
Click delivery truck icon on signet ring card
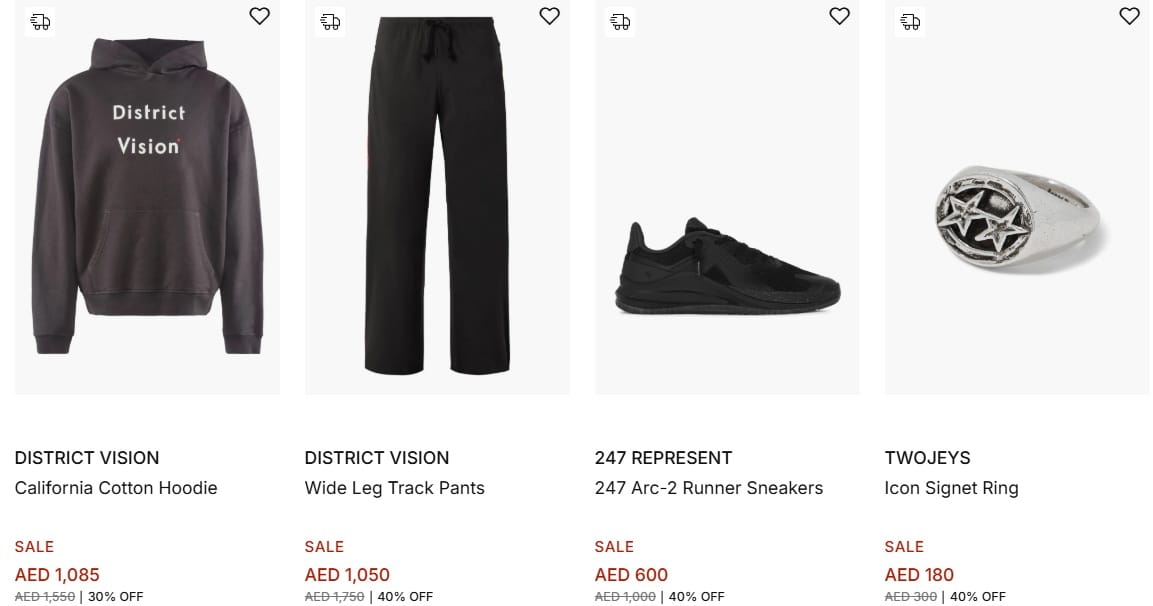pyautogui.click(x=910, y=21)
